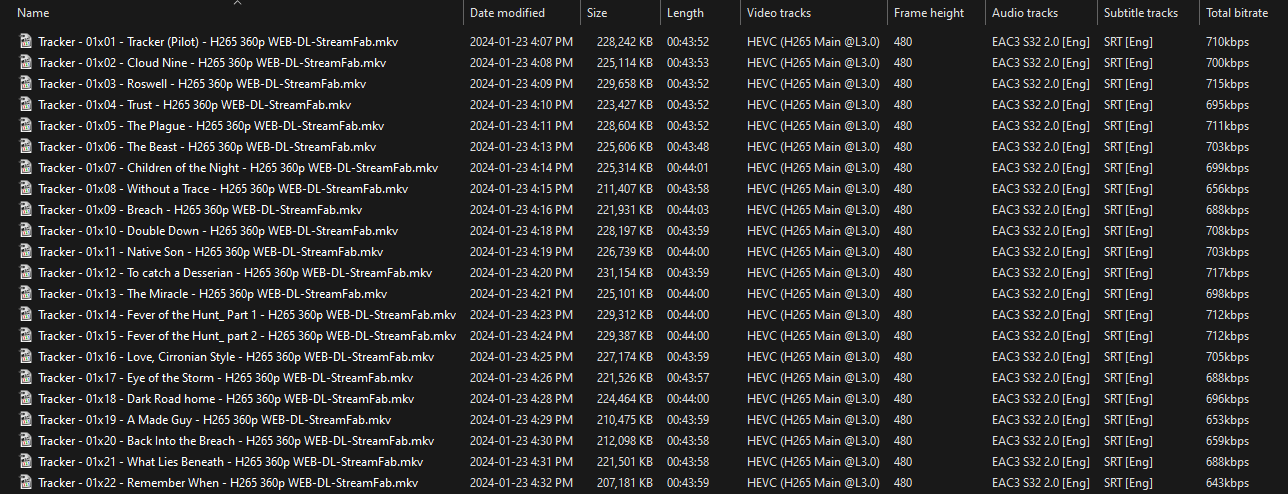The height and width of the screenshot is (494, 1288).
Task: Click the file icon of Fever of the Hunt_ Part 1
Action: tap(26, 315)
